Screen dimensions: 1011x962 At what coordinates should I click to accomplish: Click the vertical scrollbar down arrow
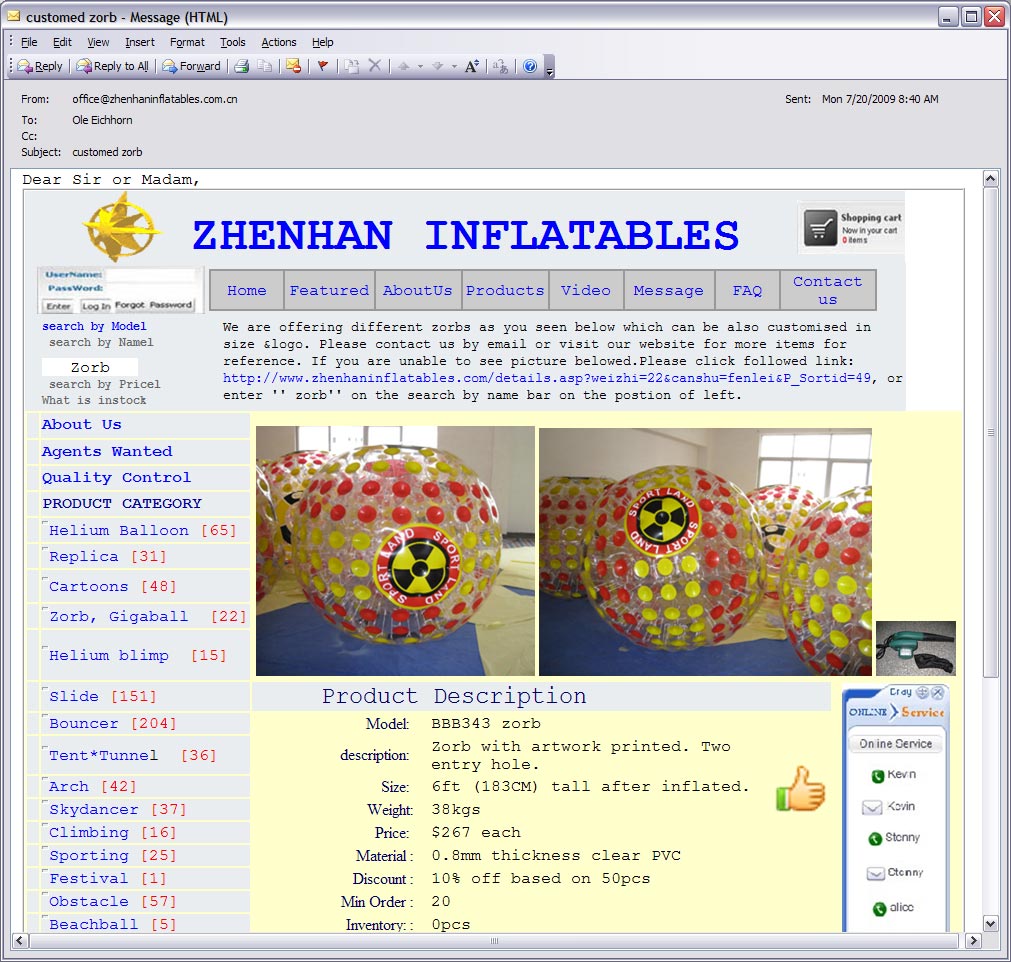click(991, 923)
